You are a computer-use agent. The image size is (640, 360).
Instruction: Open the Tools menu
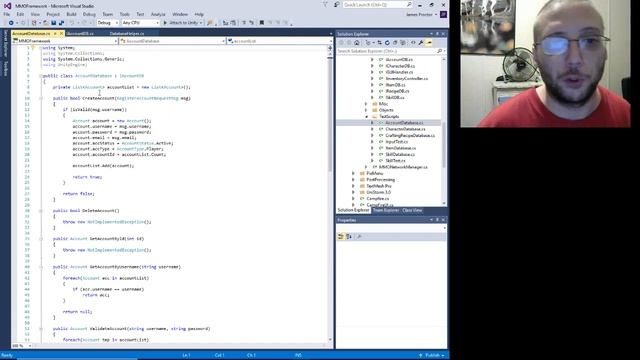point(124,14)
